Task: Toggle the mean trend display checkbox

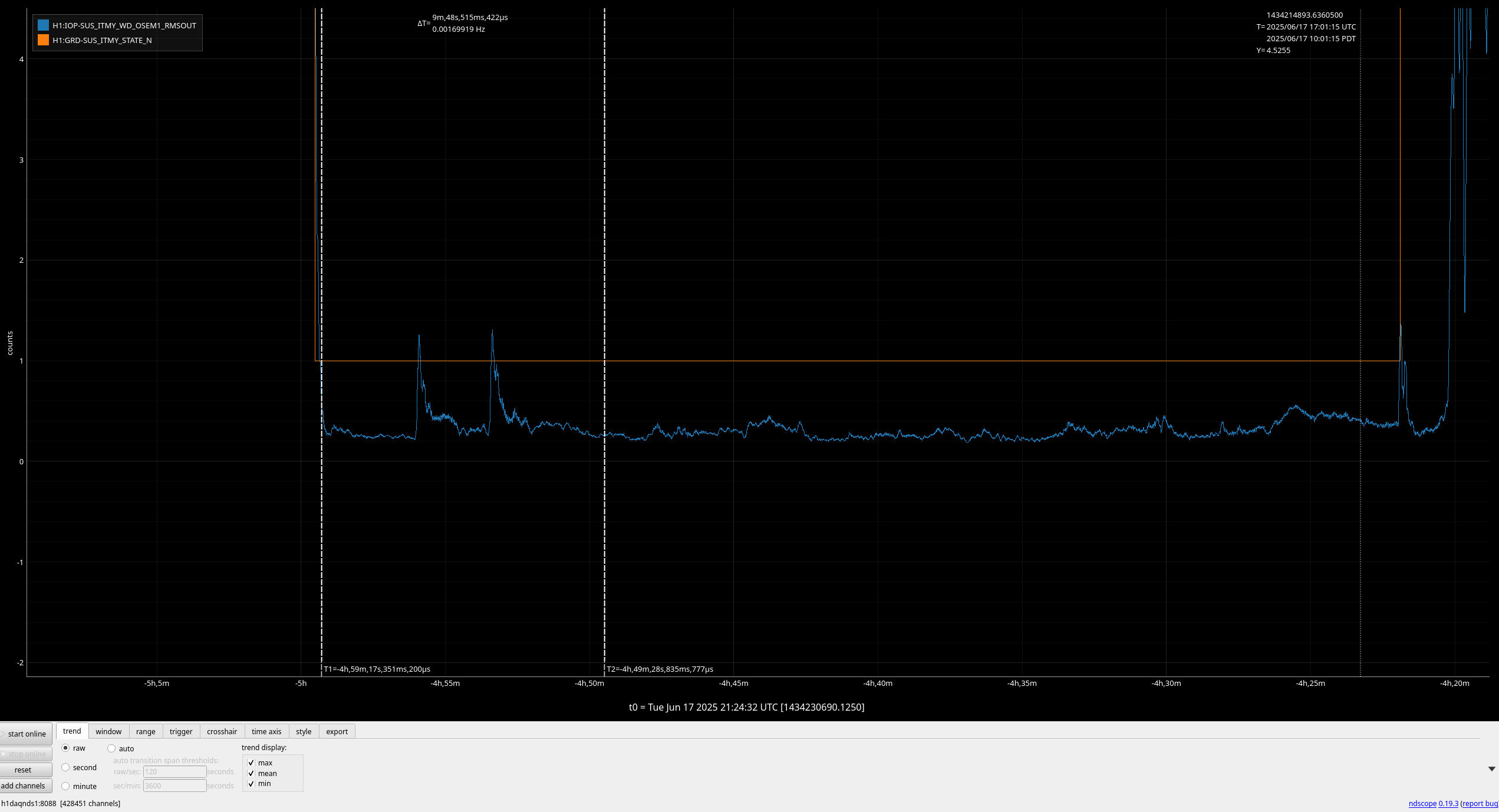Action: 251,773
